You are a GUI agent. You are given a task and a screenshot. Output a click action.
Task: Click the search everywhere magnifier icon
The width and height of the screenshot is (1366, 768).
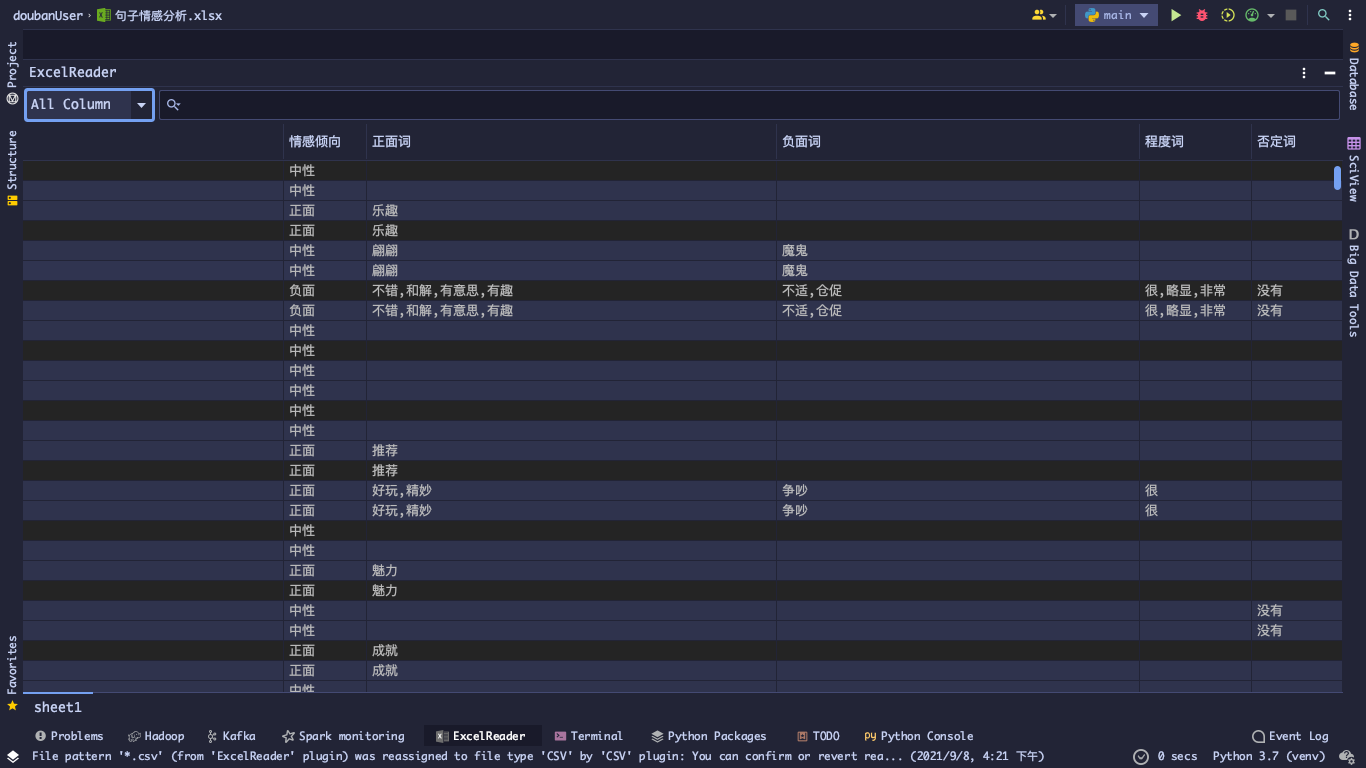point(1324,15)
